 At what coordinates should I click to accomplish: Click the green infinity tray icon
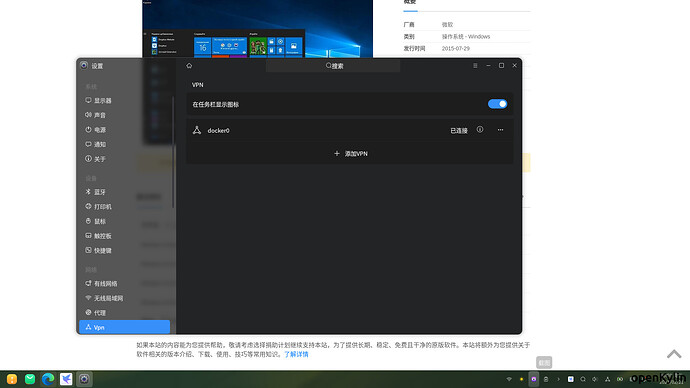[x=620, y=379]
